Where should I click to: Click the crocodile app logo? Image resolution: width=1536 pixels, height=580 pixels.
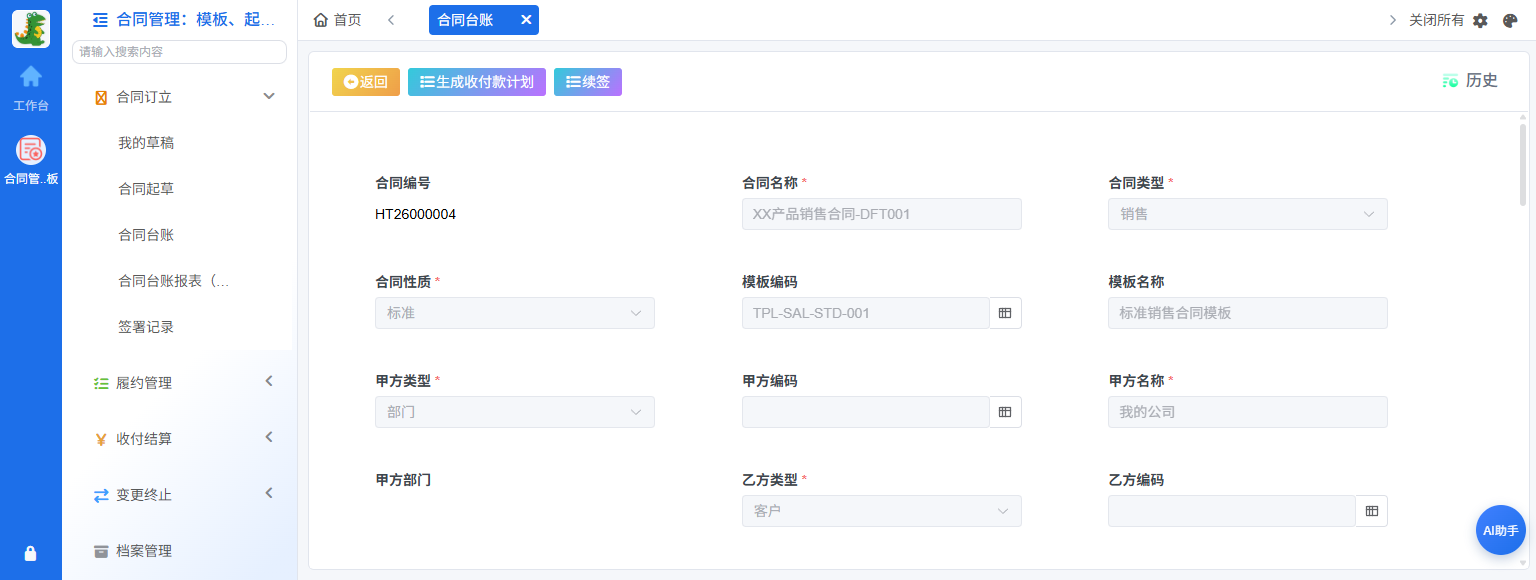click(x=31, y=29)
